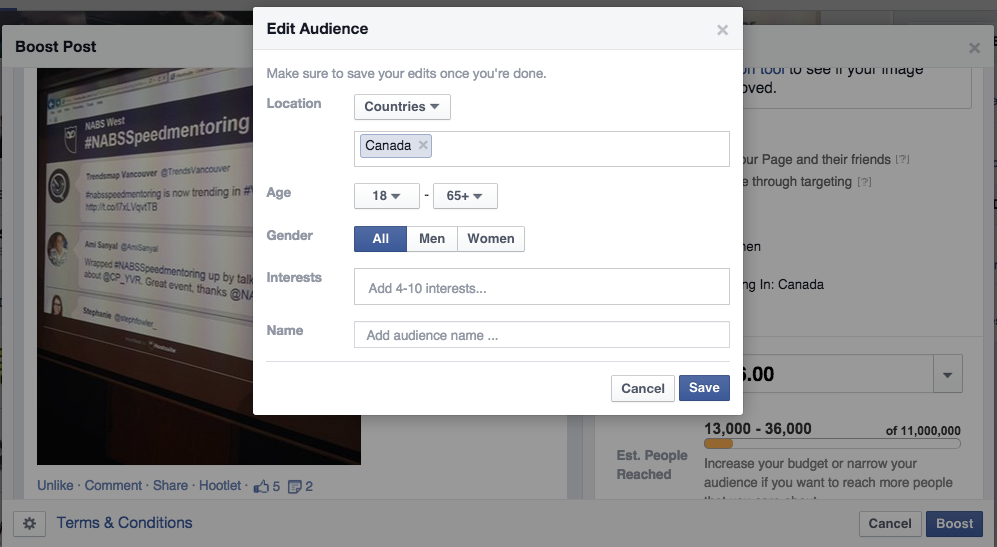Select All genders

point(380,239)
